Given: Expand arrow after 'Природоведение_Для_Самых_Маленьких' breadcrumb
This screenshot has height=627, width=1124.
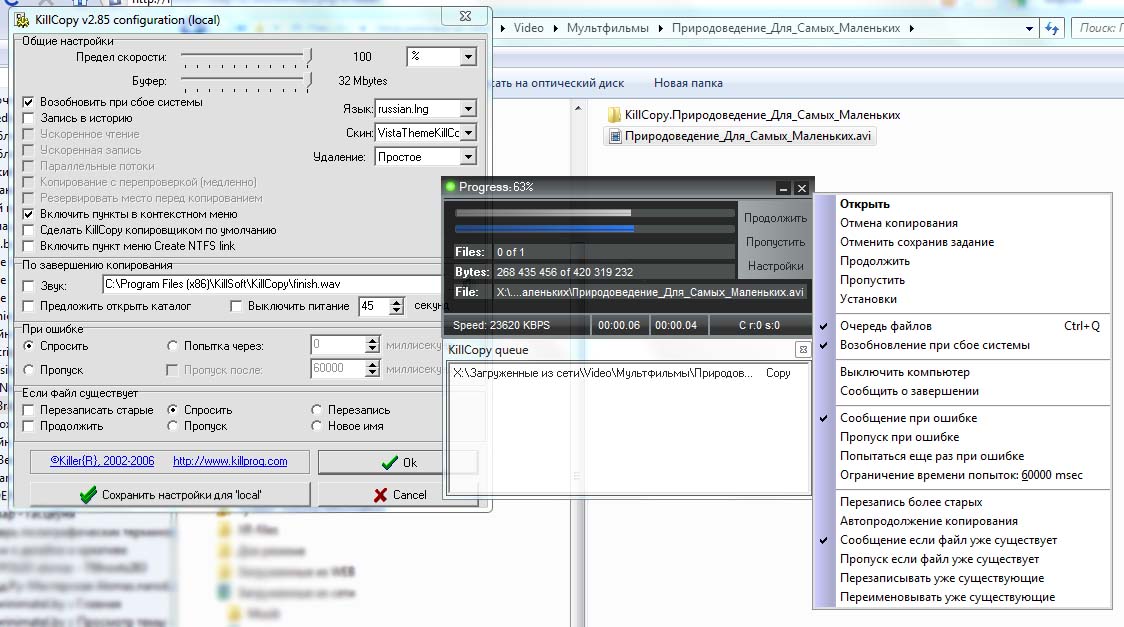Looking at the screenshot, I should [911, 29].
